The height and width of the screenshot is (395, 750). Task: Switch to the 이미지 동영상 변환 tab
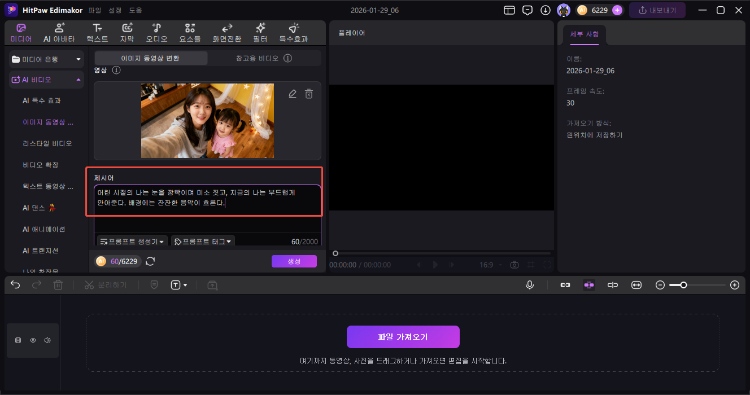point(151,58)
